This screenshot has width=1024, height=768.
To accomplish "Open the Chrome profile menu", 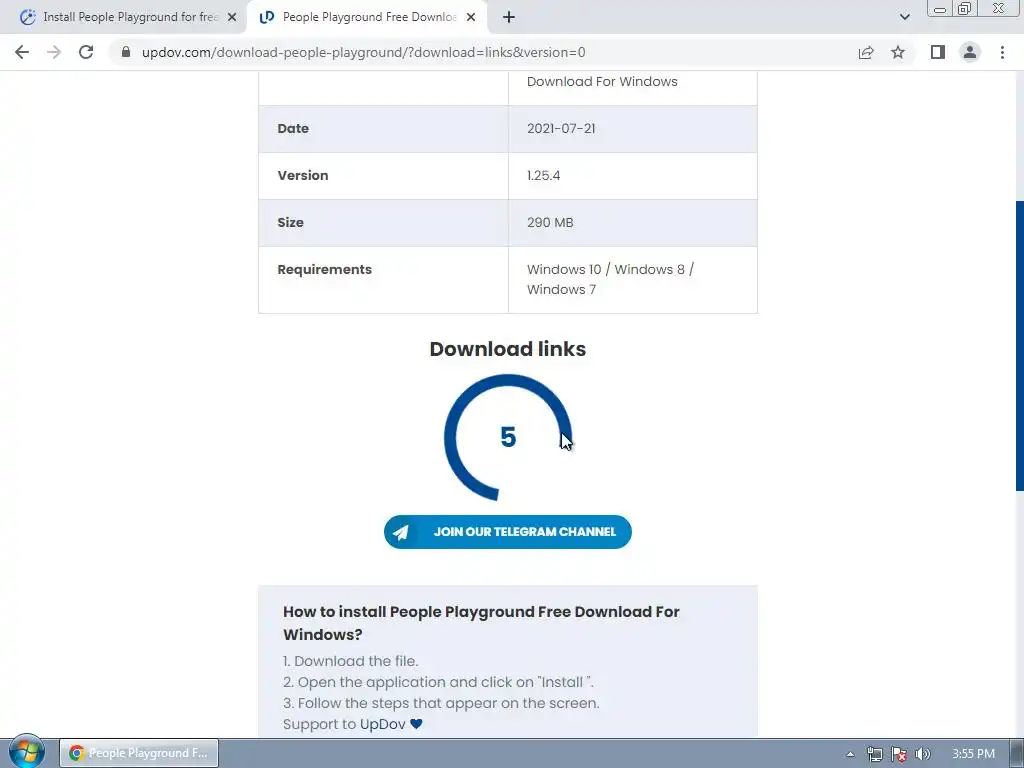I will pos(970,52).
